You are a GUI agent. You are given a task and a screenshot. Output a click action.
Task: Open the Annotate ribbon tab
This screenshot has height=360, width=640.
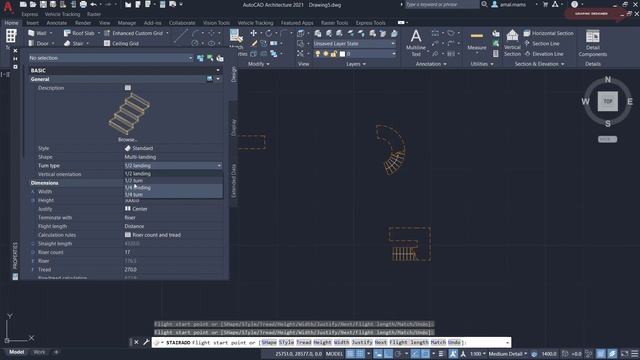pos(57,23)
